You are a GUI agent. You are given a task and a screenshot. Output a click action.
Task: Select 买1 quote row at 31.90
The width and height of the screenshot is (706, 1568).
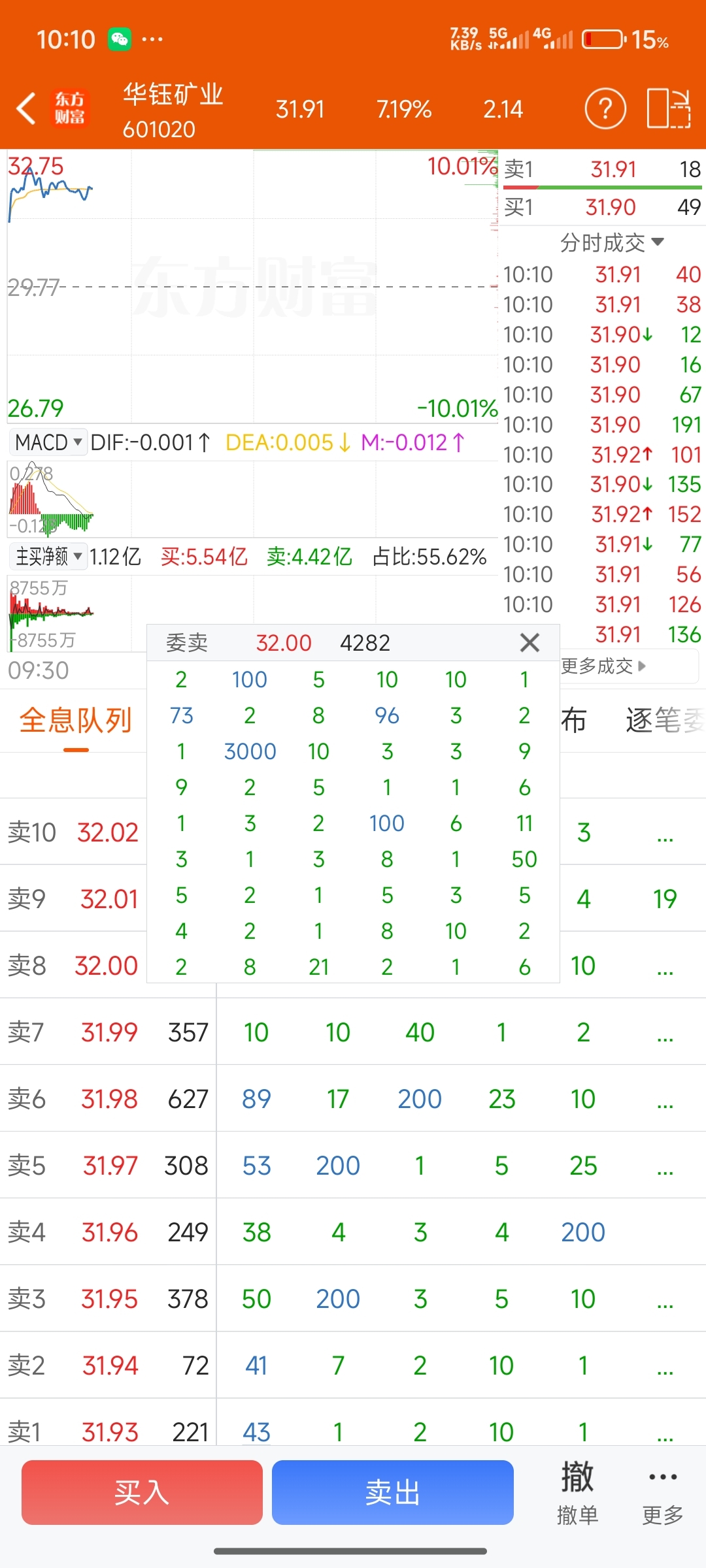coord(603,207)
